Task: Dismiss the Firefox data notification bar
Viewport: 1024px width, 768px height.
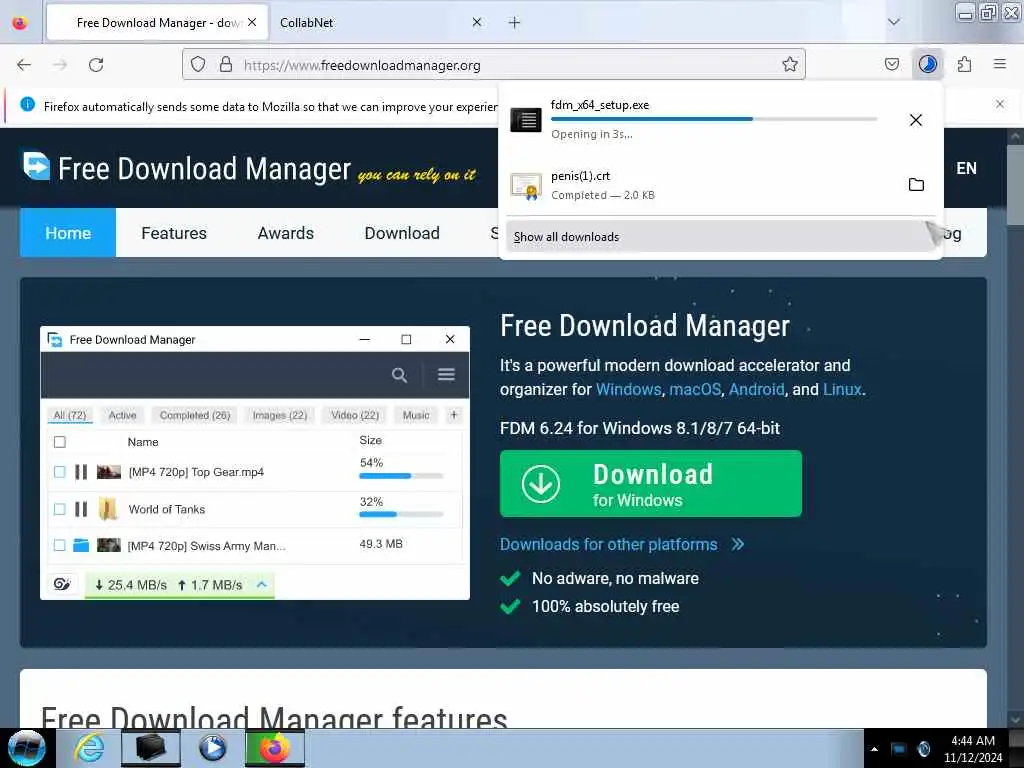Action: point(1000,104)
